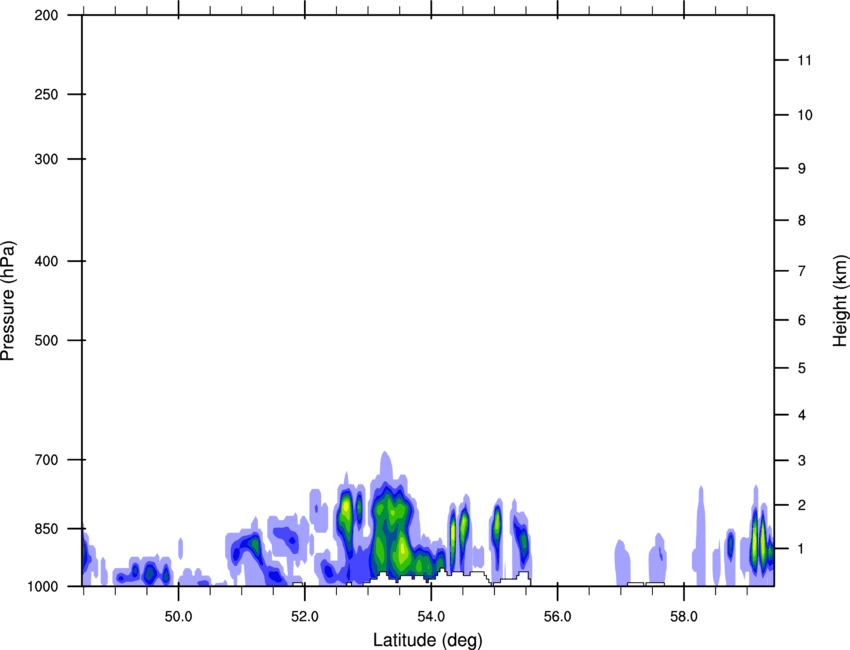Click the 'Height (km)' axis title
The height and width of the screenshot is (650, 850).
click(x=840, y=301)
